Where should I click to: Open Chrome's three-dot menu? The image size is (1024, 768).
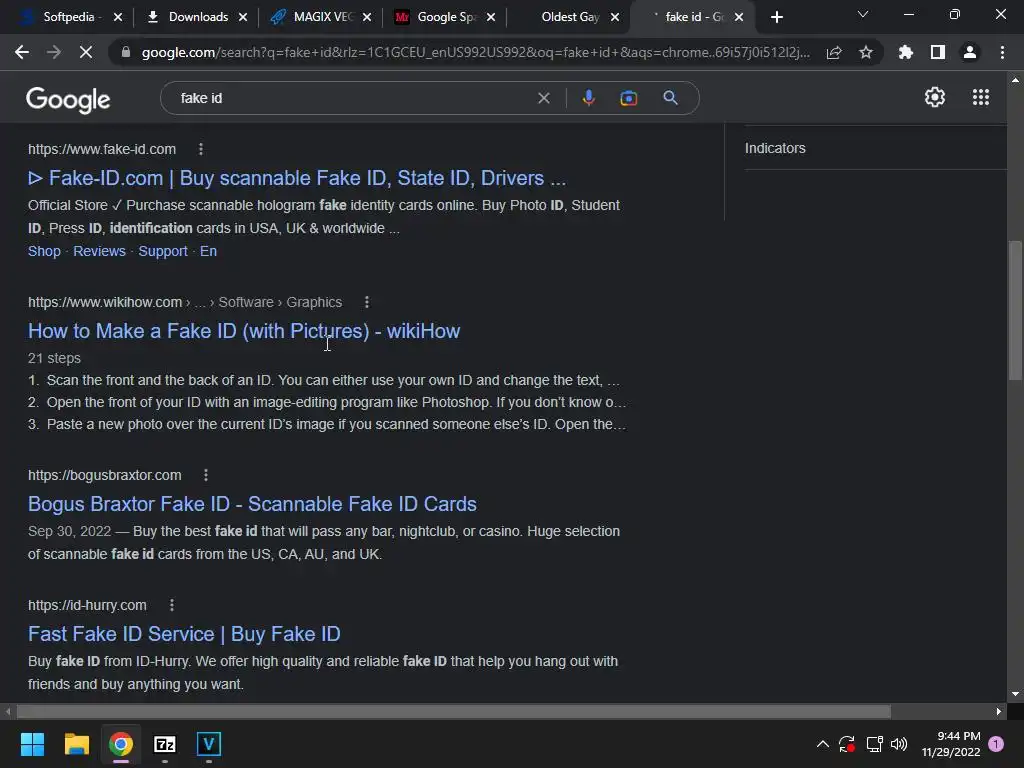[x=1002, y=52]
